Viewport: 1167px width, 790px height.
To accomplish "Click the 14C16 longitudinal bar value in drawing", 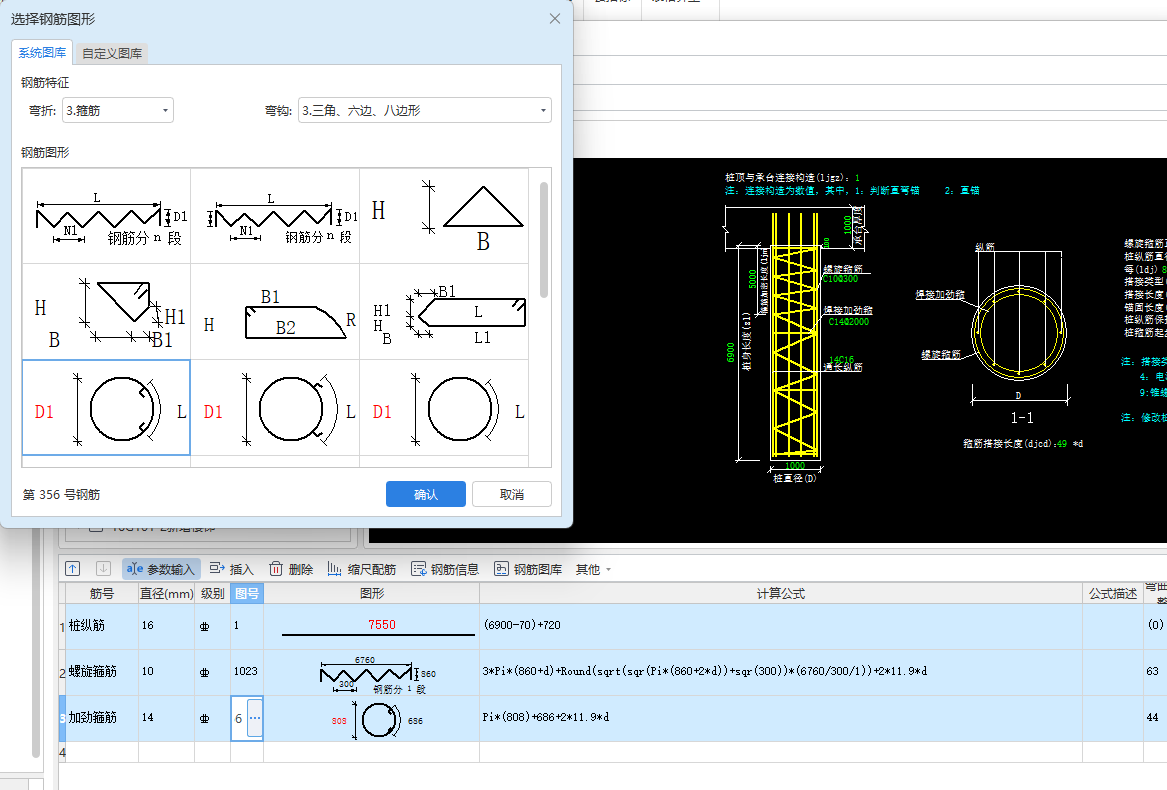I will pos(841,360).
